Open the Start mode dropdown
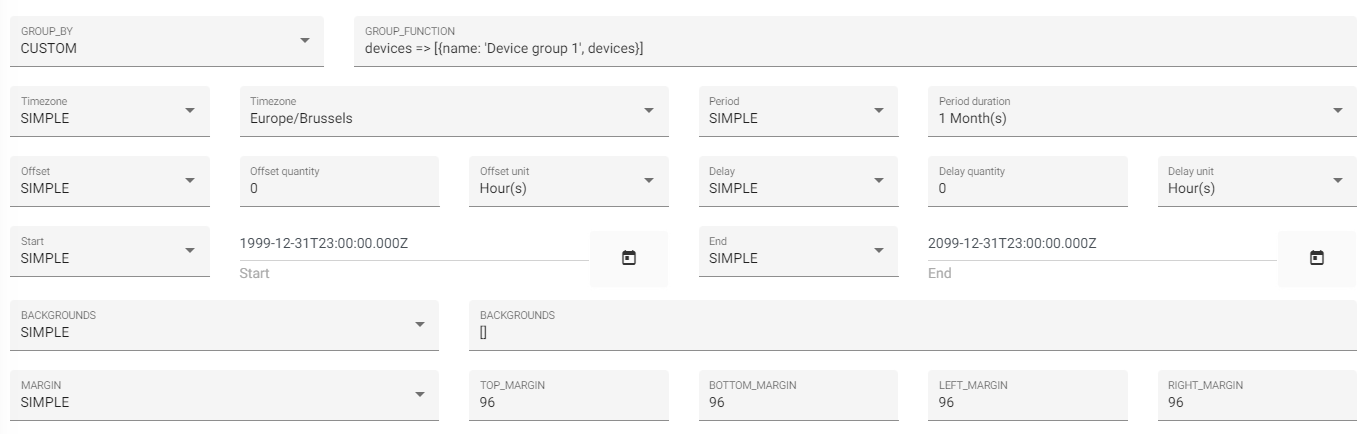The image size is (1371, 434). 109,251
